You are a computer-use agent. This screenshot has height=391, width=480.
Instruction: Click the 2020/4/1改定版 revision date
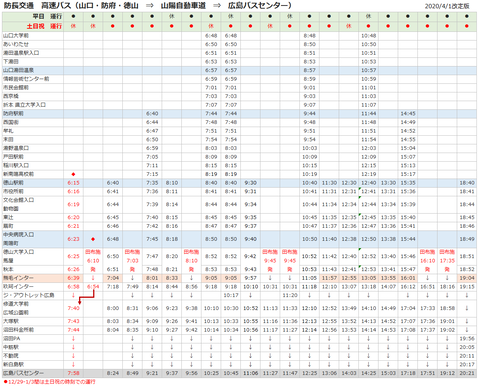pyautogui.click(x=447, y=6)
